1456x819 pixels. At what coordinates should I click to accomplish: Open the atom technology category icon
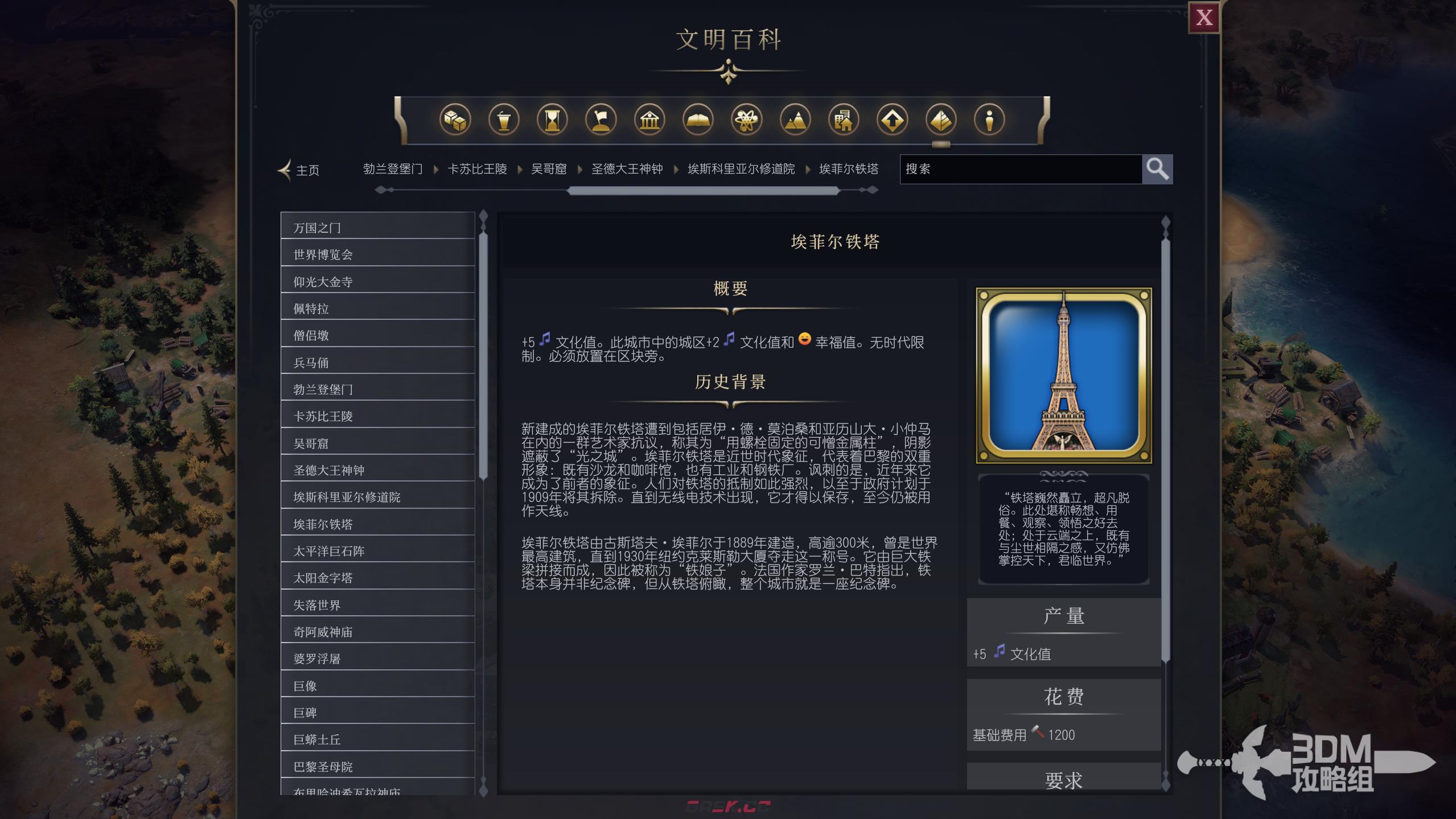click(747, 120)
